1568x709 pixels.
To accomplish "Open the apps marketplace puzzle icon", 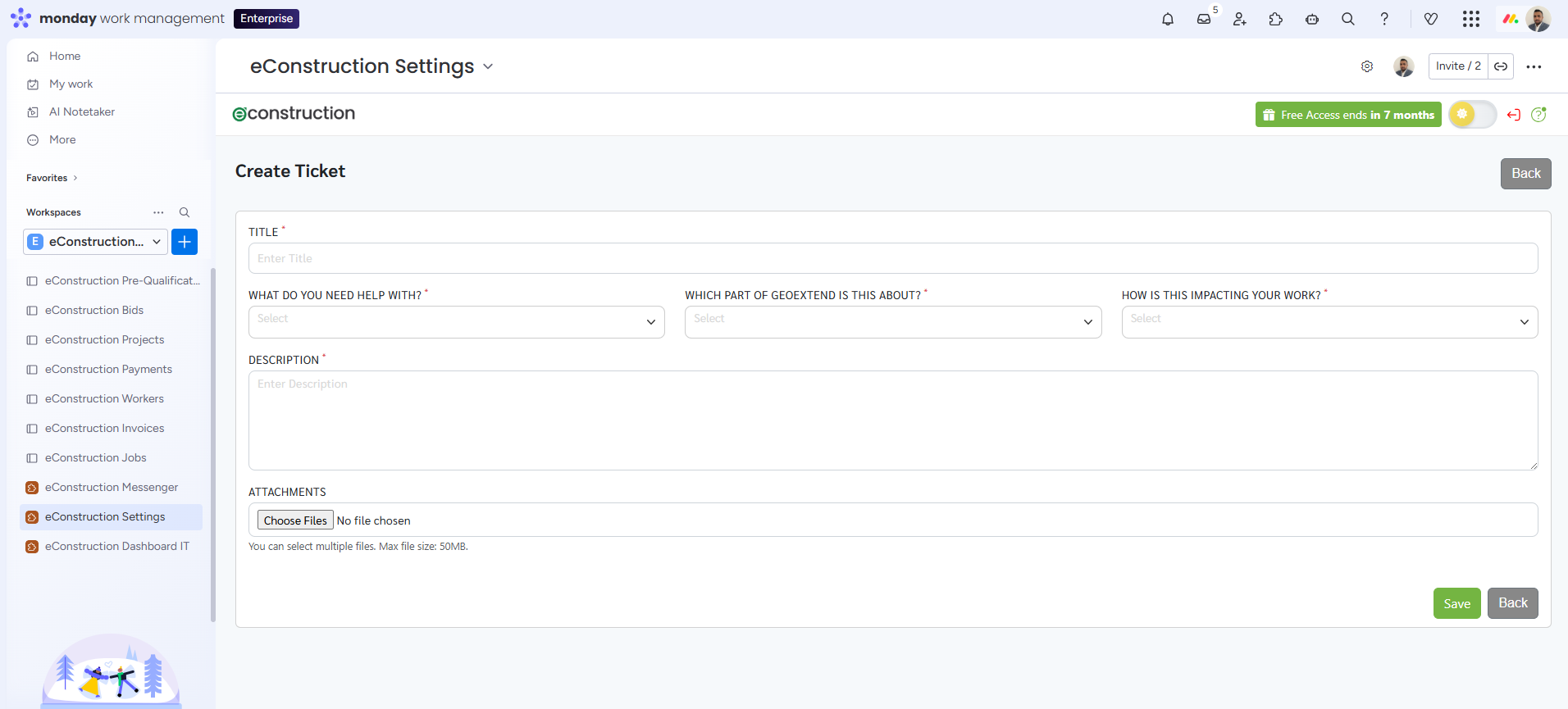I will pos(1276,19).
